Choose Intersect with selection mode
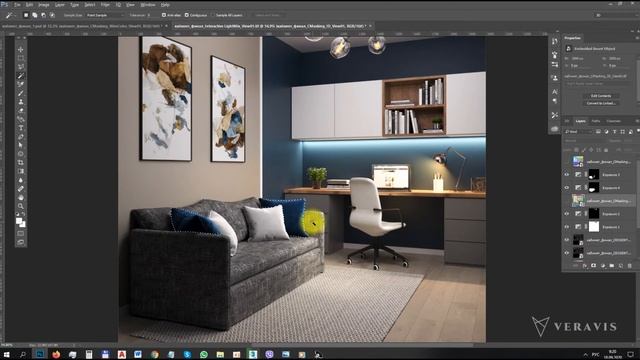 (x=52, y=15)
